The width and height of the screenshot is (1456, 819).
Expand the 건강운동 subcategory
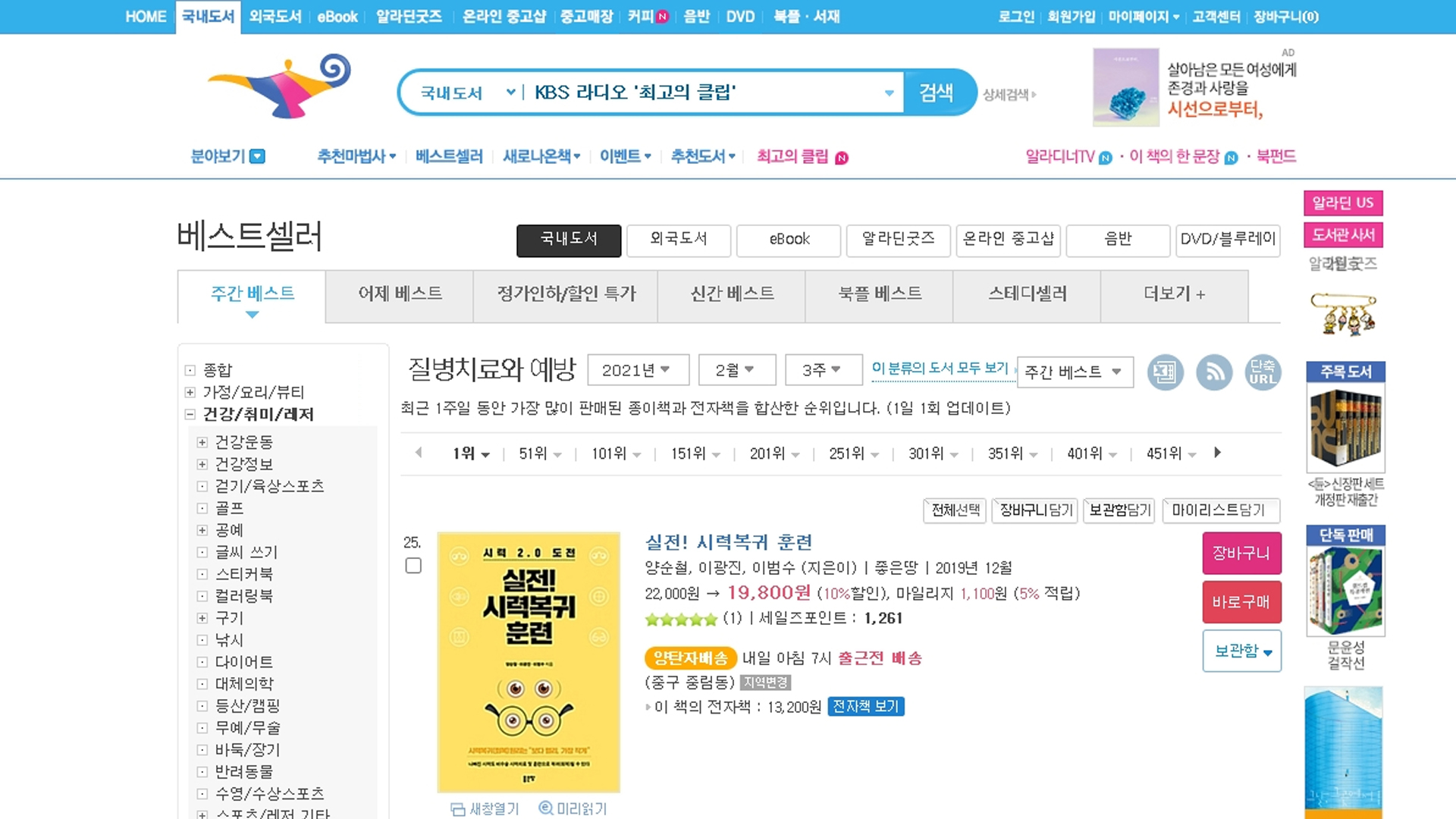tap(202, 442)
